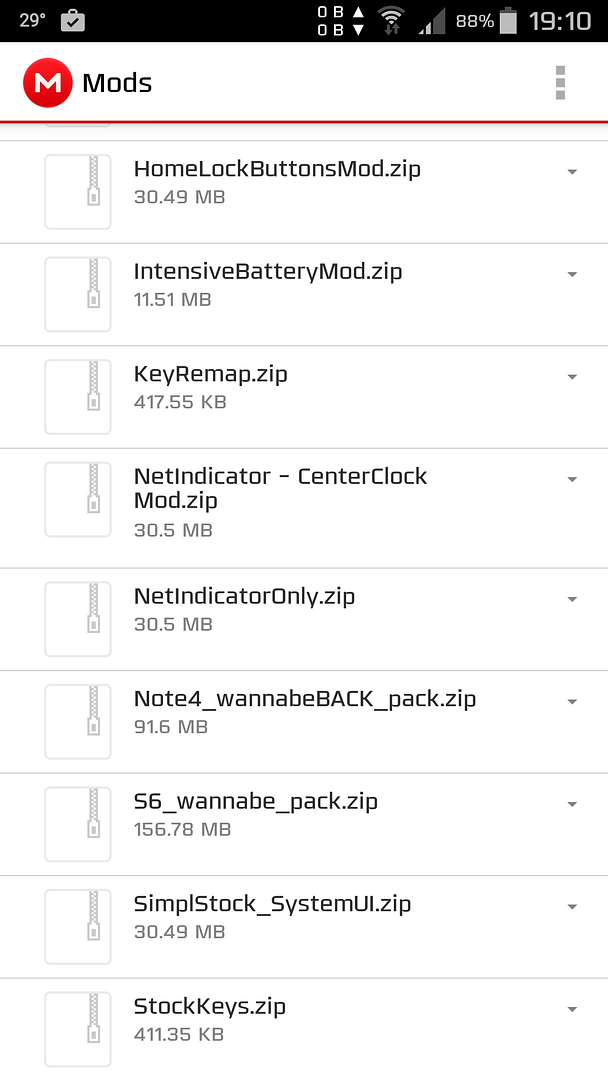Image resolution: width=608 pixels, height=1080 pixels.
Task: Tap the Mods folder title
Action: click(x=117, y=83)
